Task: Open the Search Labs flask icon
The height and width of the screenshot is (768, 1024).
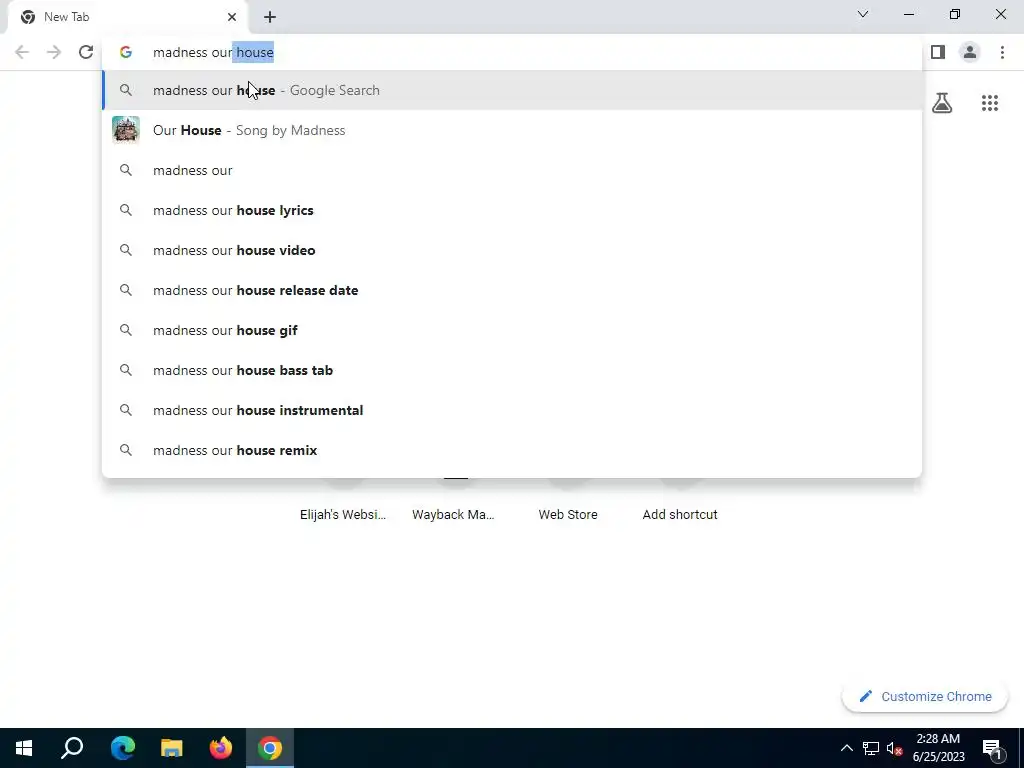Action: click(x=942, y=103)
